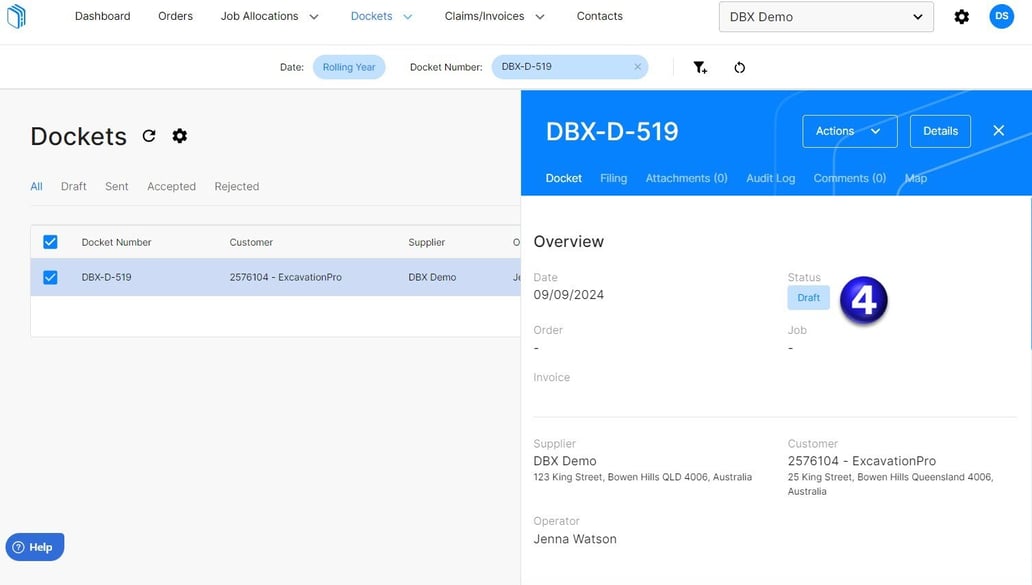
Task: Click the DBX Demo supplier cell
Action: (x=432, y=277)
